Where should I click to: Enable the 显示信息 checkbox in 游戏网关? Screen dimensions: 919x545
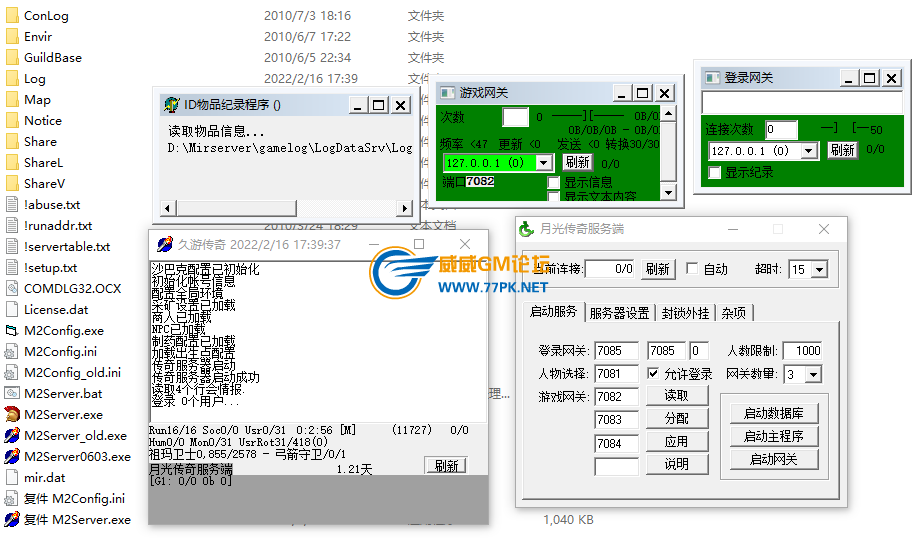tap(554, 183)
